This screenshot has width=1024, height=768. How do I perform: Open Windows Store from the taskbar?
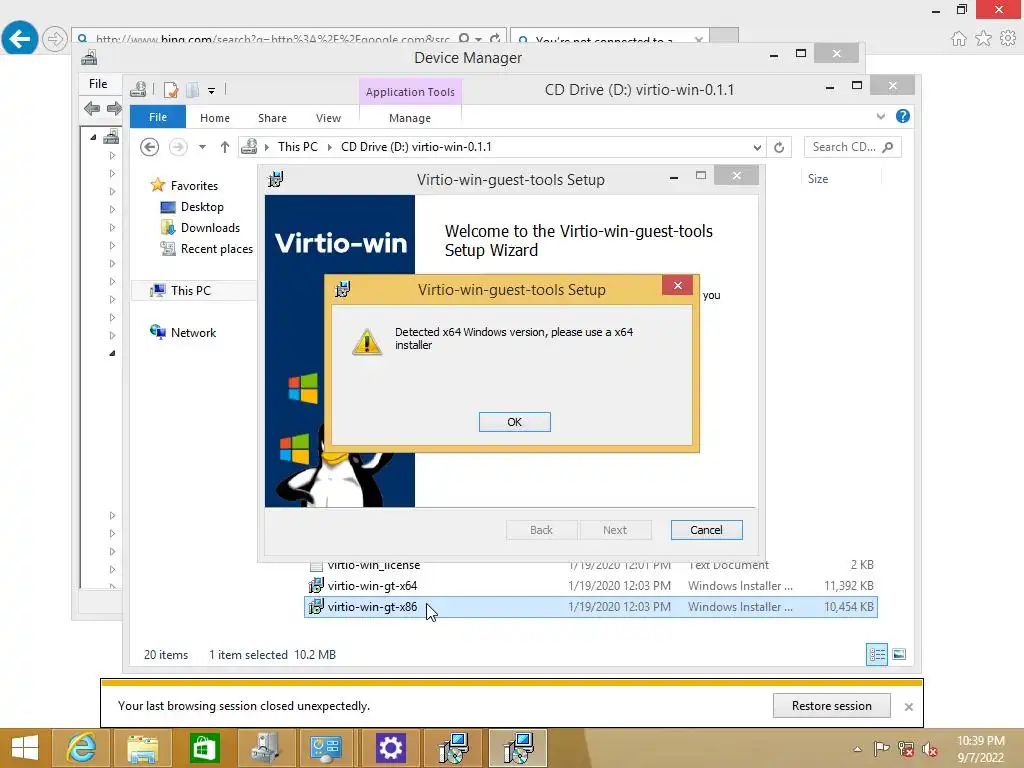point(204,748)
